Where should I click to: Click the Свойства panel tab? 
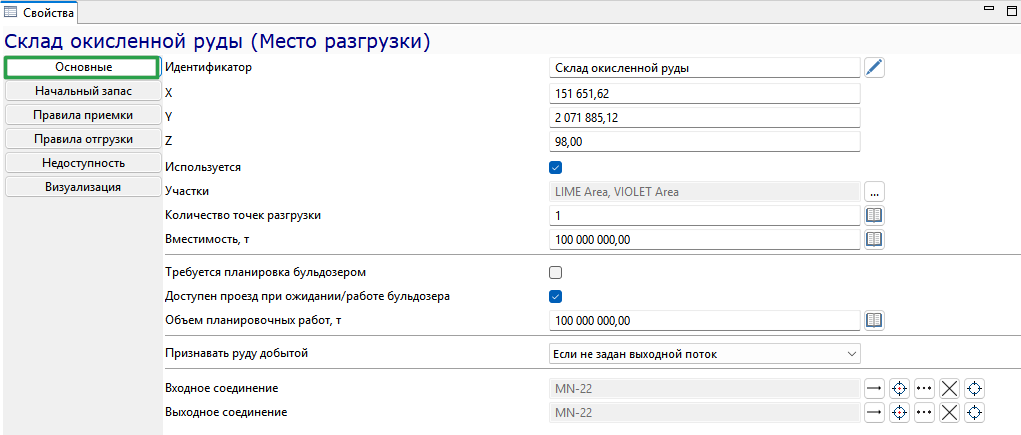tap(40, 12)
